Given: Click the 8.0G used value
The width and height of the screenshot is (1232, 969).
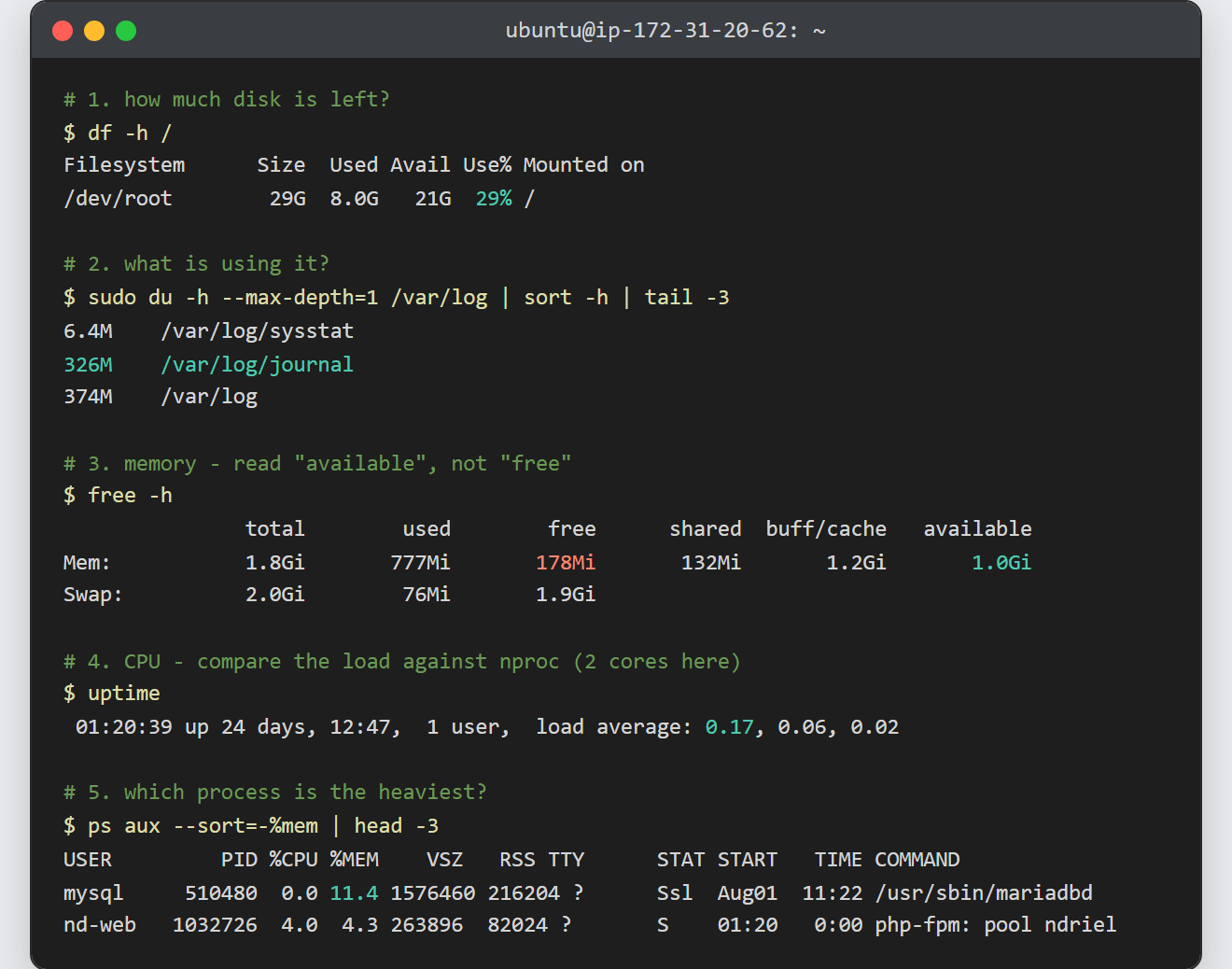Looking at the screenshot, I should (354, 199).
